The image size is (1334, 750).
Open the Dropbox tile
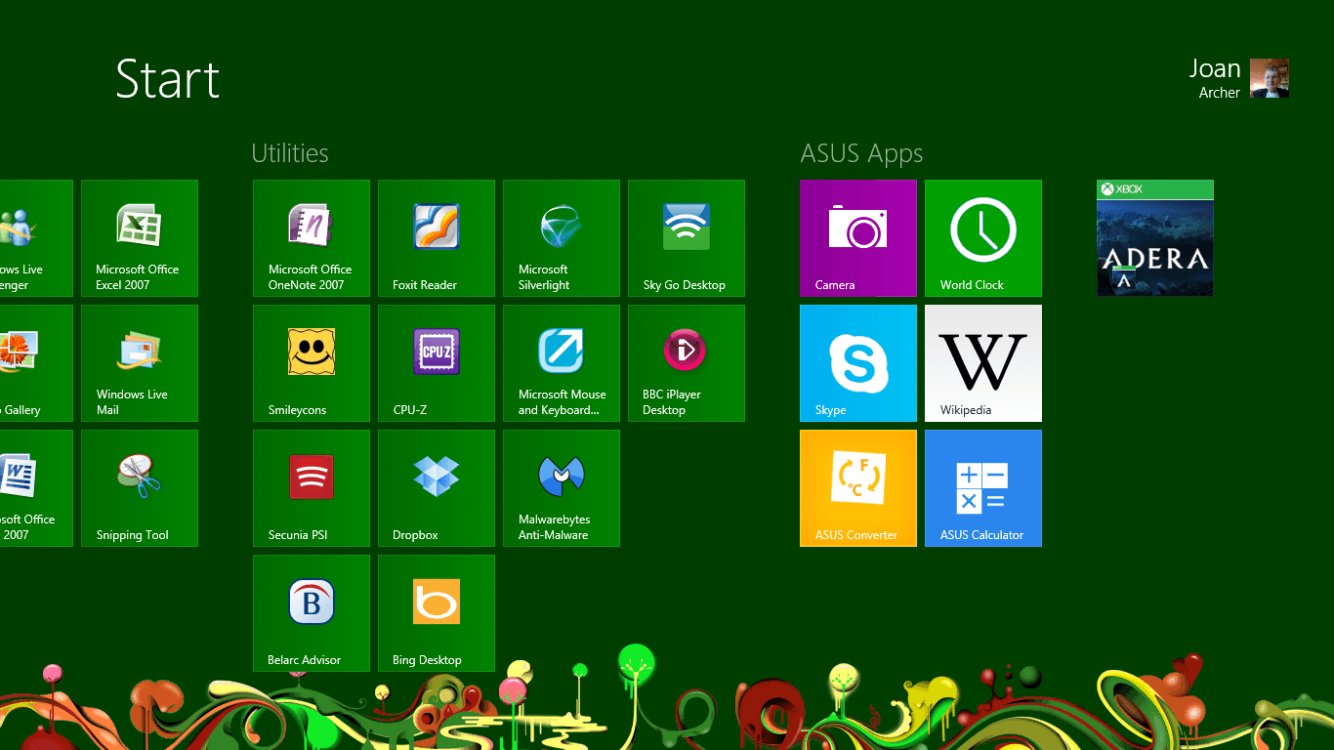(x=436, y=488)
